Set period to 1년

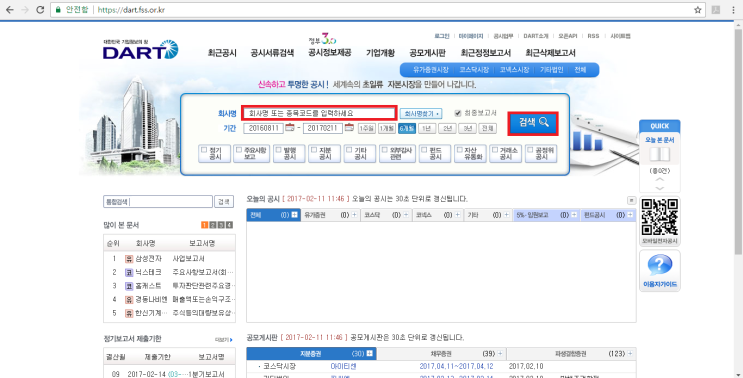click(x=426, y=128)
